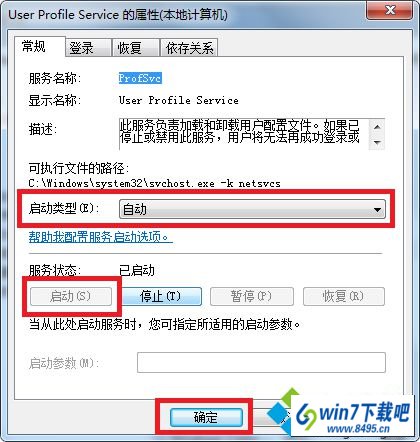The height and width of the screenshot is (442, 420).
Task: Expand the 启动类型 dropdown arrow
Action: [377, 210]
